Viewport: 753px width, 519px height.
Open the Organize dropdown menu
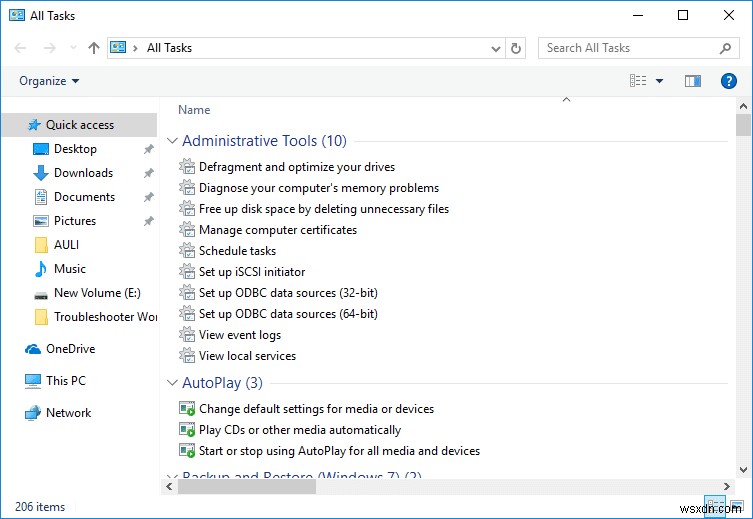click(x=49, y=81)
